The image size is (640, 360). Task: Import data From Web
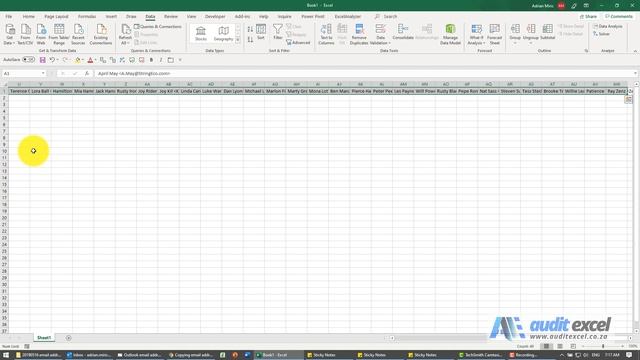tap(41, 34)
